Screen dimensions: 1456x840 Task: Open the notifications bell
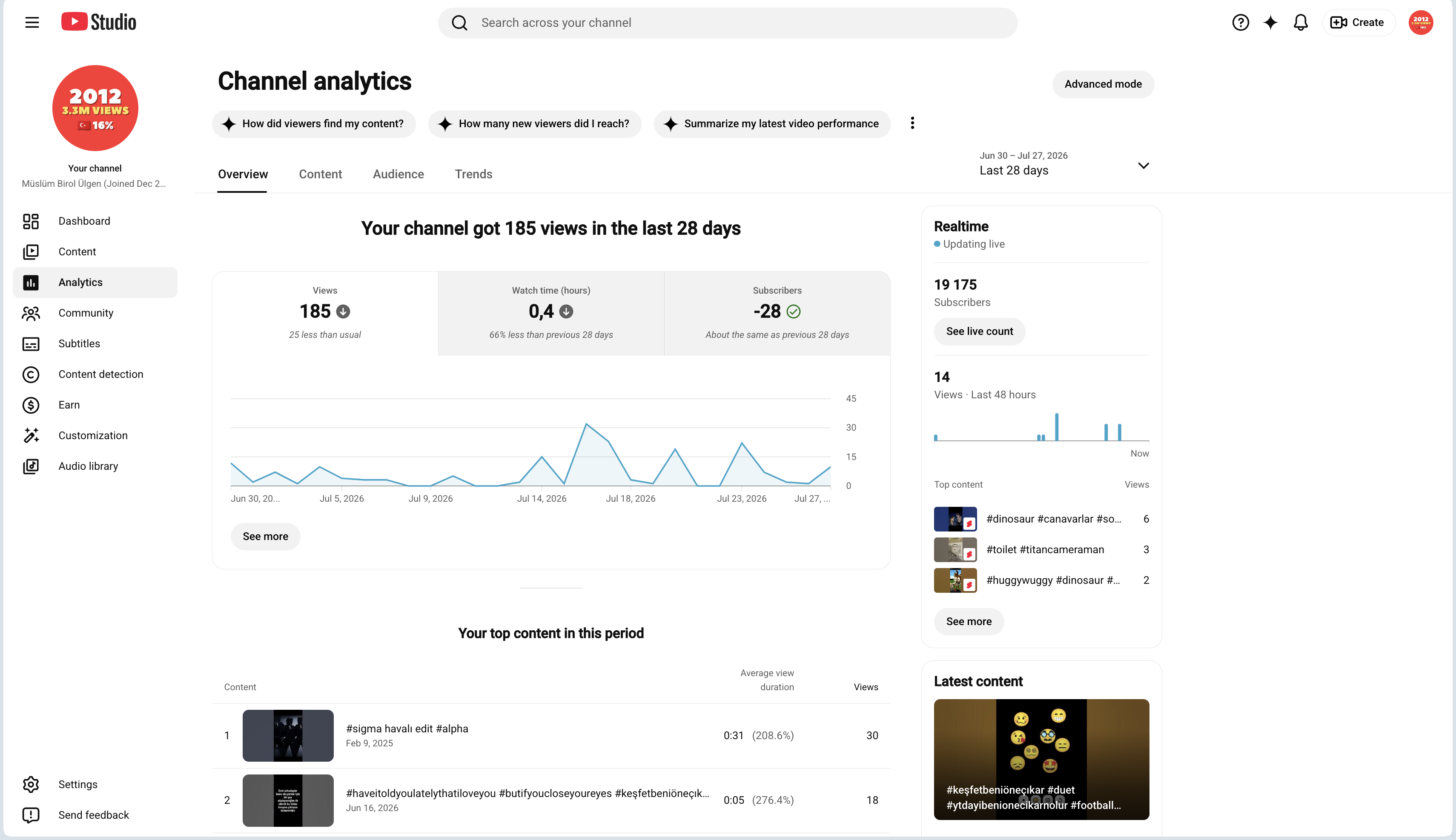(1300, 23)
